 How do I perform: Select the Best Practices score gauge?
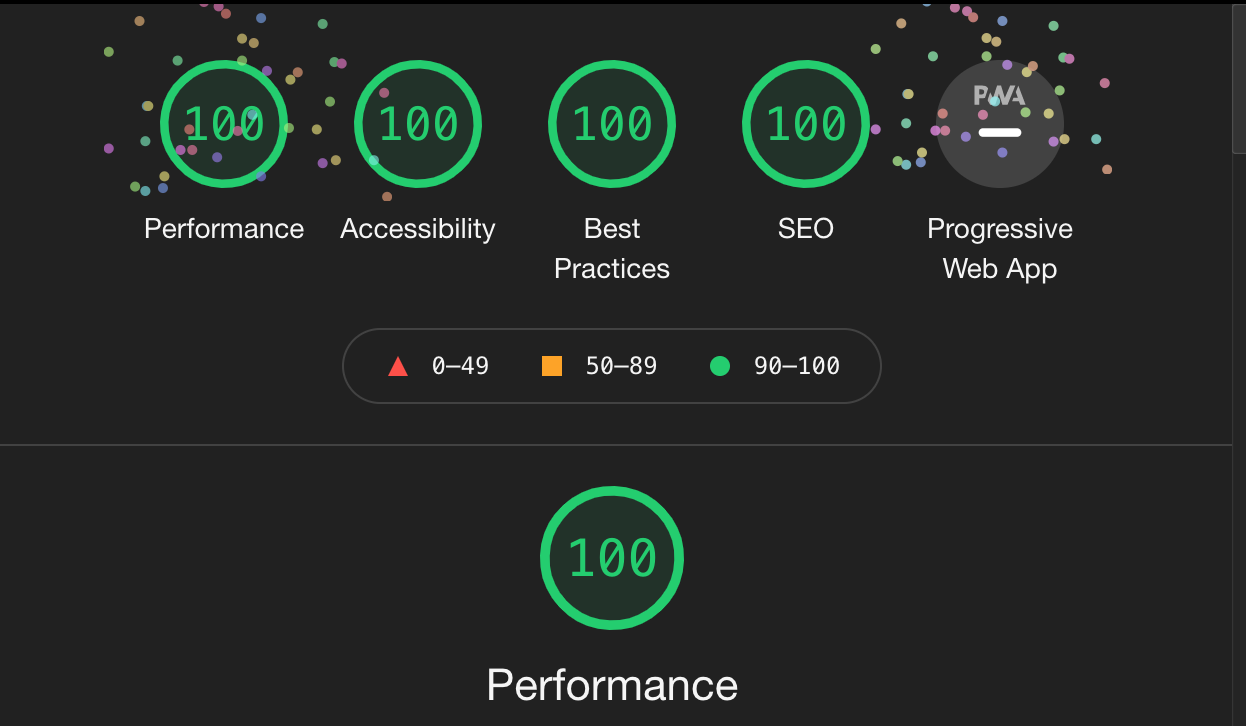coord(612,124)
